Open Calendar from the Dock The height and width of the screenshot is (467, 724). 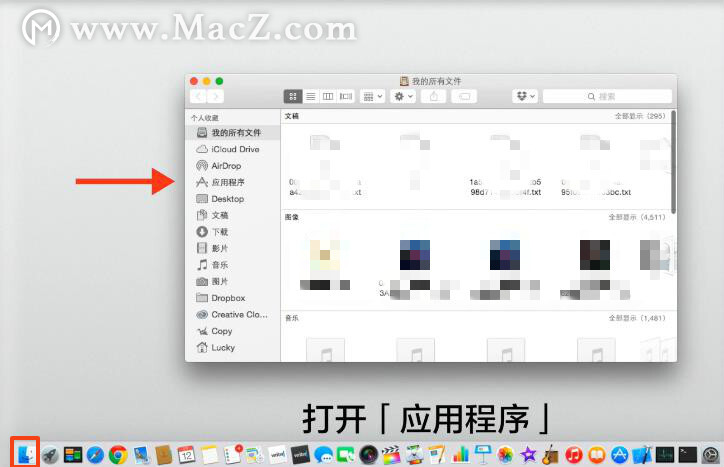(x=187, y=455)
